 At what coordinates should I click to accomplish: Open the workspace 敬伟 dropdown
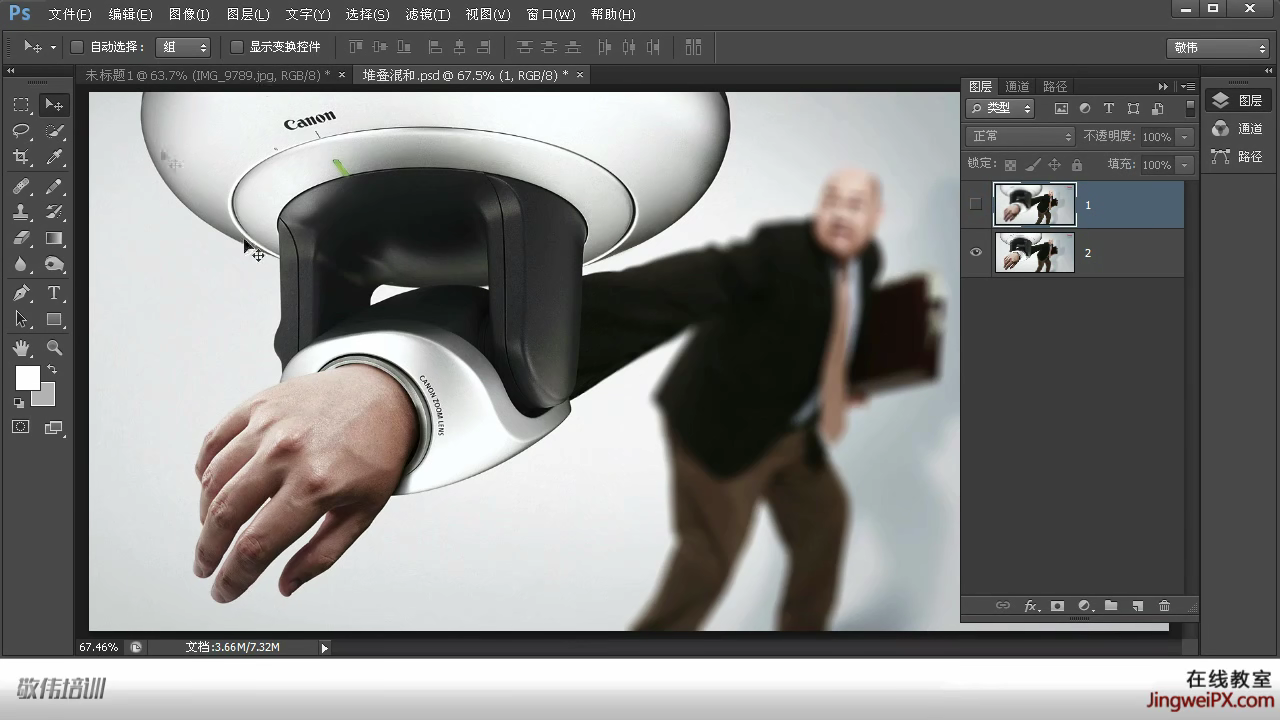(1217, 48)
